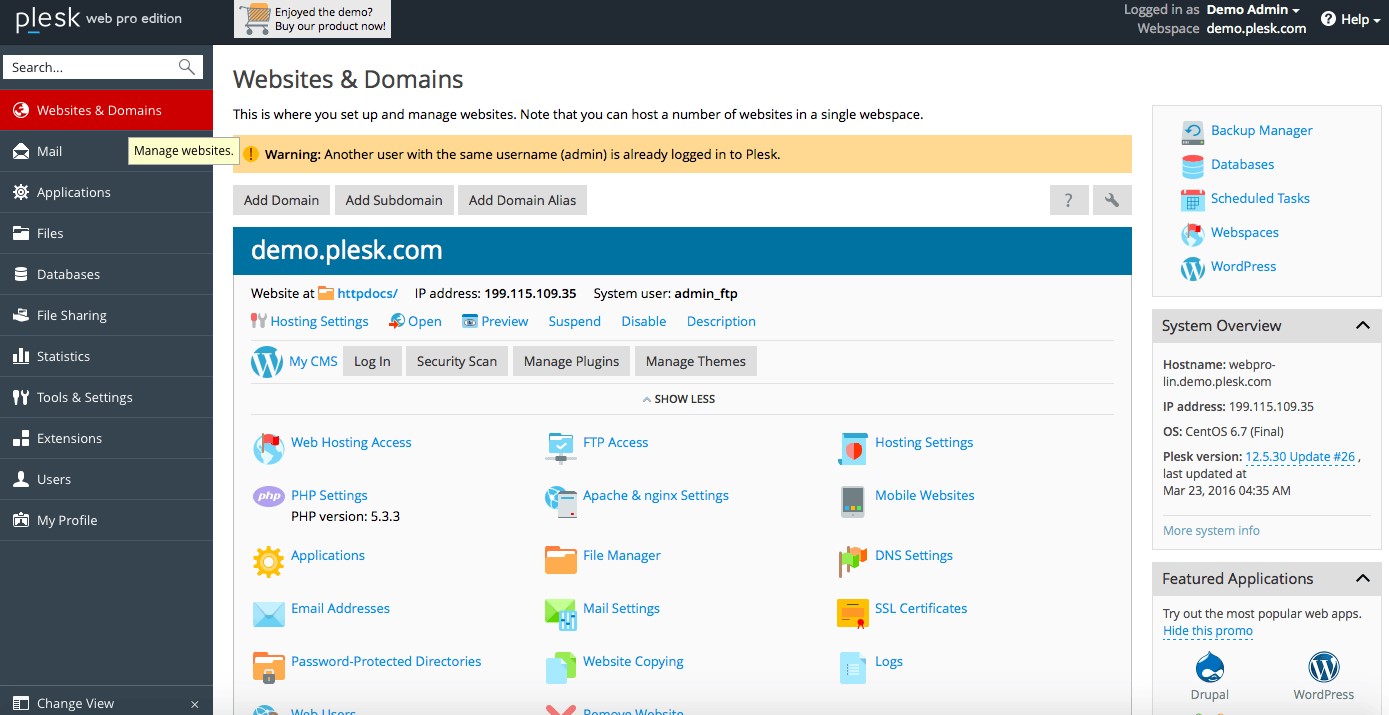Click the PHP Settings icon

coord(268,496)
